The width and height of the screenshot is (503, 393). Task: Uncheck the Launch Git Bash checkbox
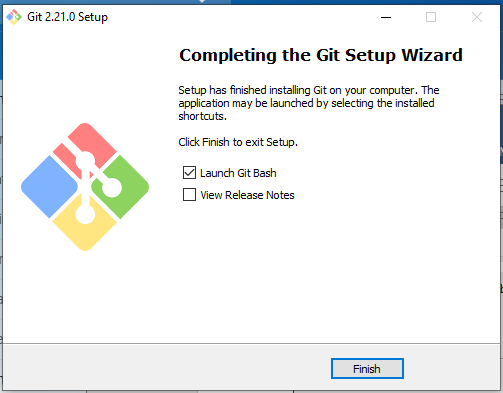pos(189,173)
